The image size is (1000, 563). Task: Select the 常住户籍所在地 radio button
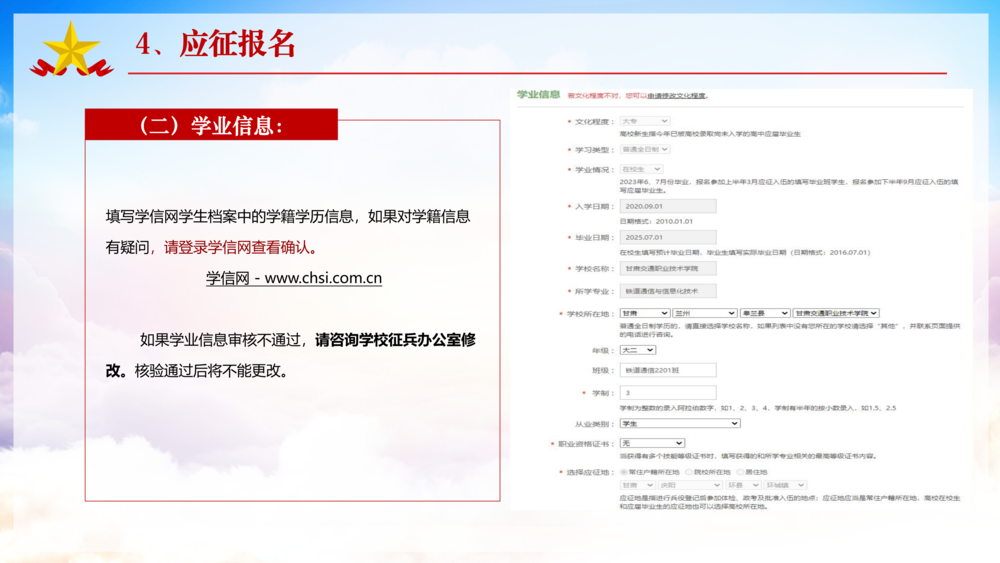[625, 472]
